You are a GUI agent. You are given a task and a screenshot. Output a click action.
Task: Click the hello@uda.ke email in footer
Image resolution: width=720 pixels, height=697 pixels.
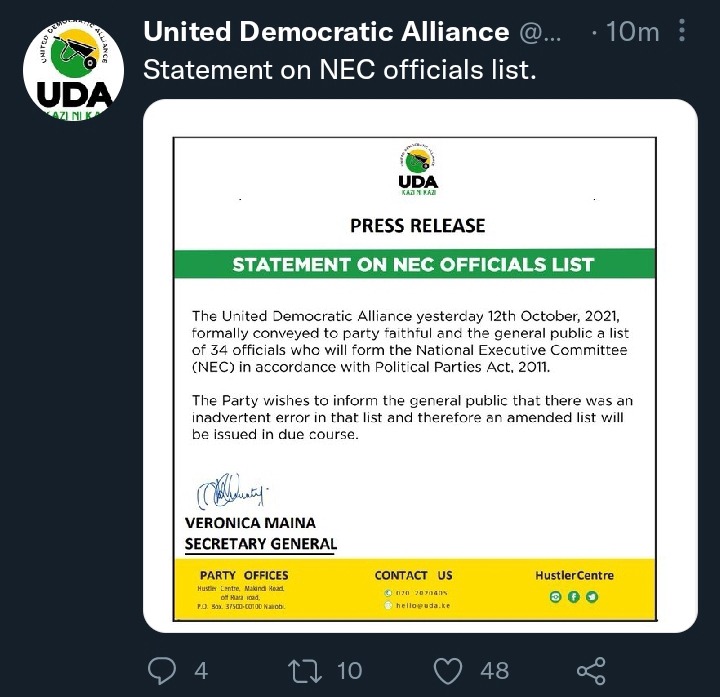pos(423,605)
